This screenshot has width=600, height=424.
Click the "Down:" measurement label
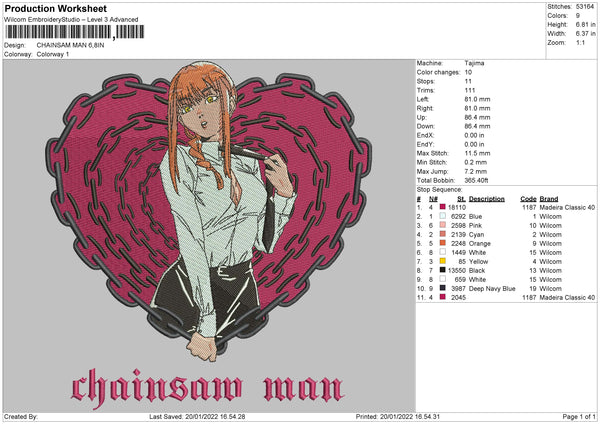click(426, 126)
